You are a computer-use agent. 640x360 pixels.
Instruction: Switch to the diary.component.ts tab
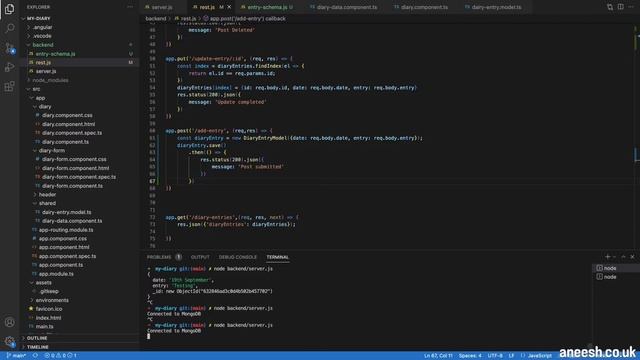pos(424,7)
